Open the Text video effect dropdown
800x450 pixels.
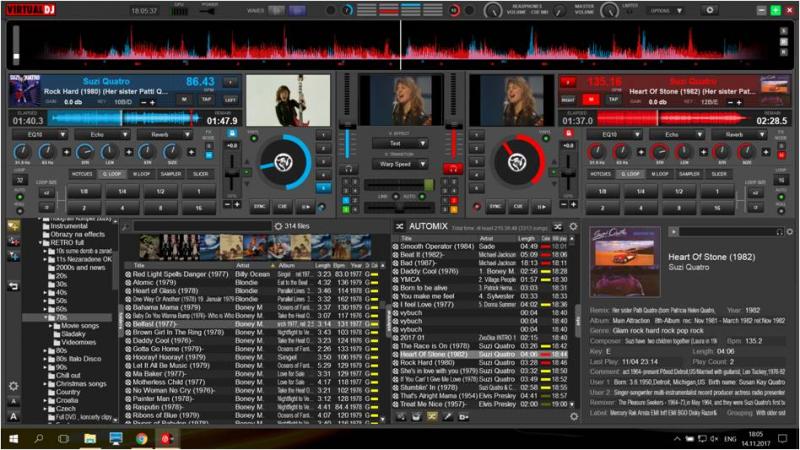(x=400, y=143)
